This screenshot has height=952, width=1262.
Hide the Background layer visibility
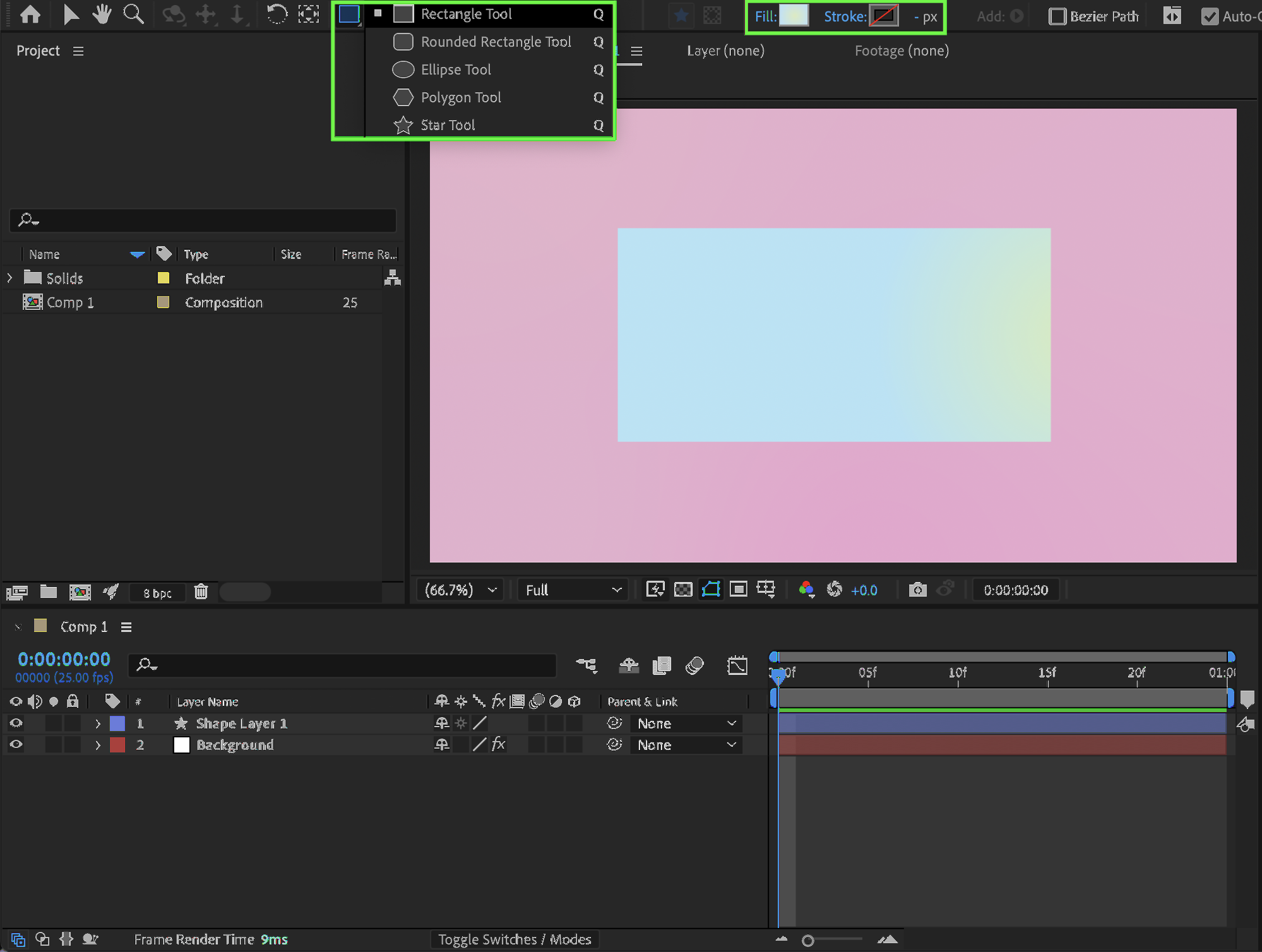click(x=16, y=745)
